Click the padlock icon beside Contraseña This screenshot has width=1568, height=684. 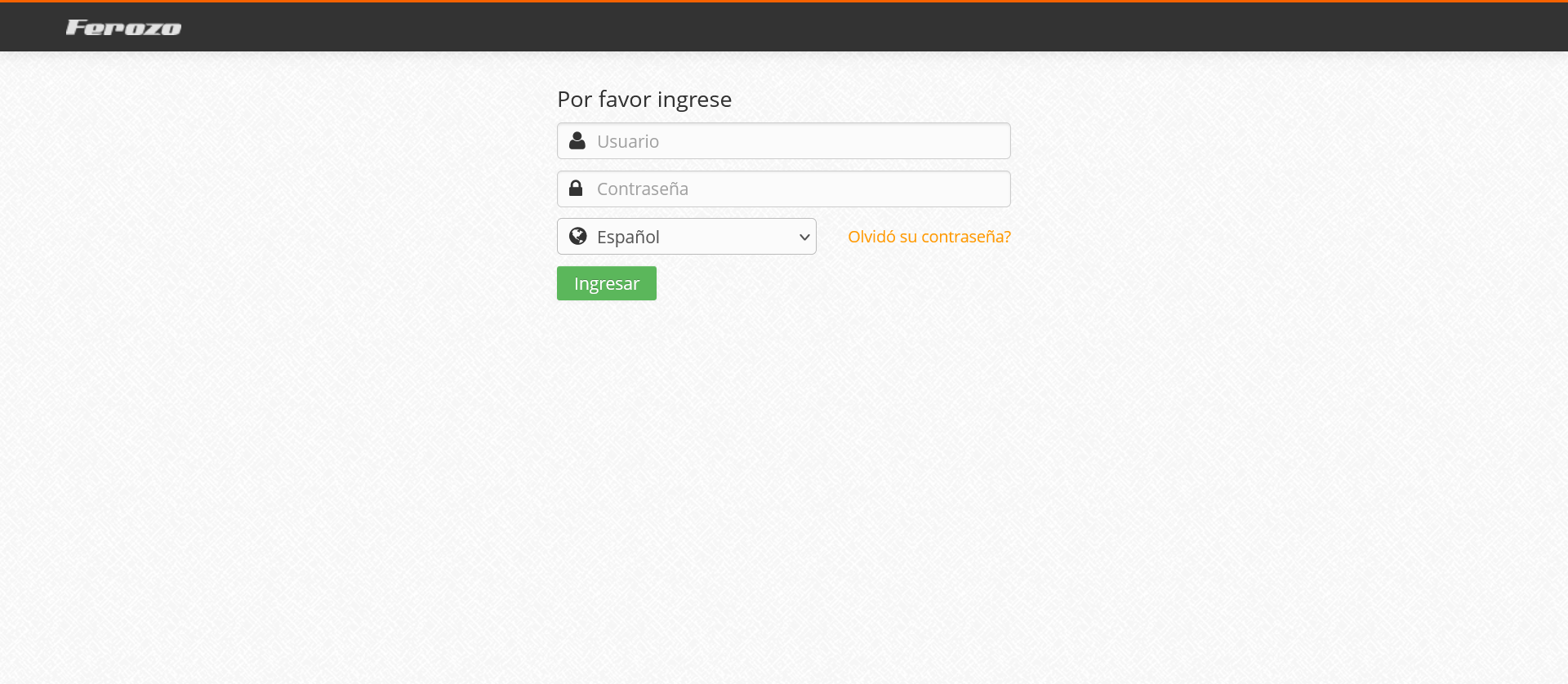(576, 188)
